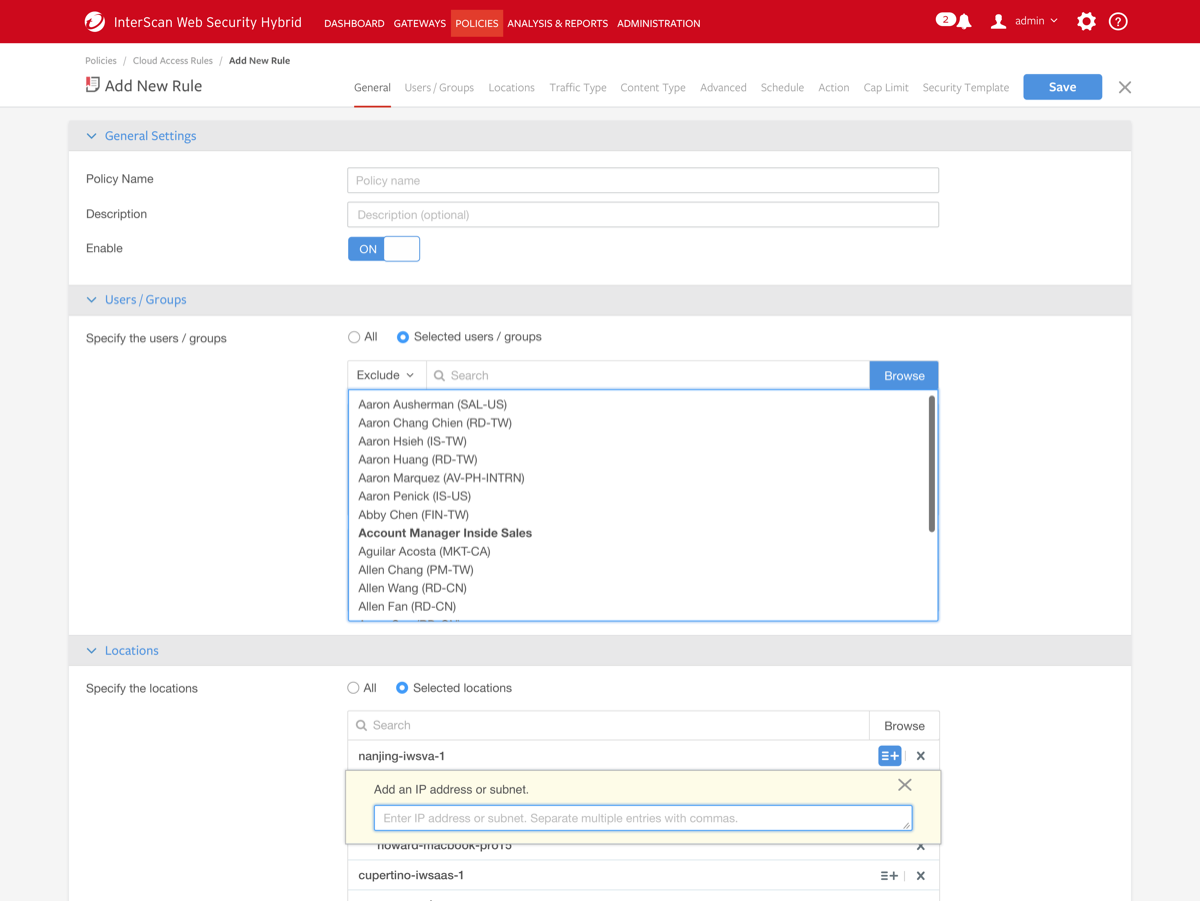Image resolution: width=1200 pixels, height=901 pixels.
Task: Open the admin account dropdown
Action: 1036,21
